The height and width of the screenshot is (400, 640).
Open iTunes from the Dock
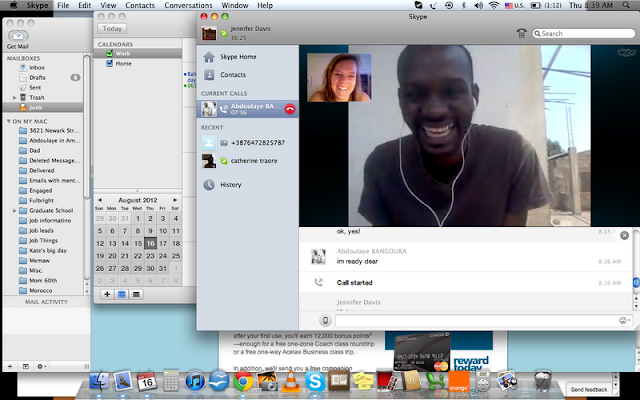pyautogui.click(x=195, y=382)
